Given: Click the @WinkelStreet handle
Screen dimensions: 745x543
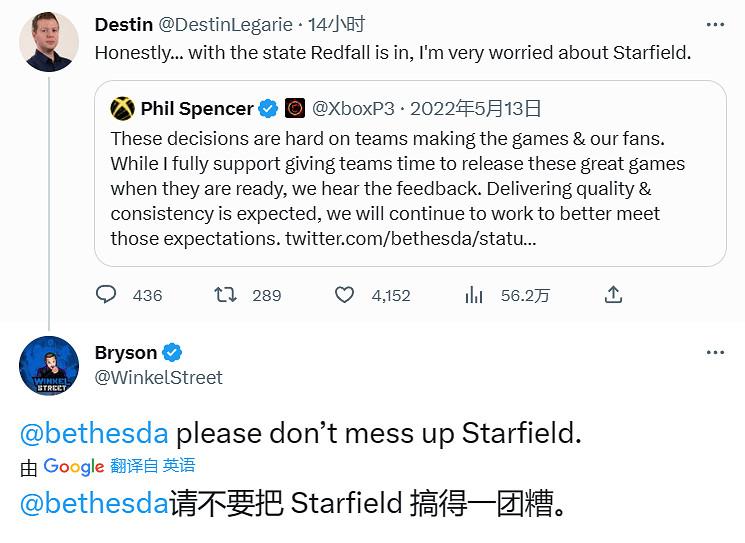Looking at the screenshot, I should (x=158, y=377).
